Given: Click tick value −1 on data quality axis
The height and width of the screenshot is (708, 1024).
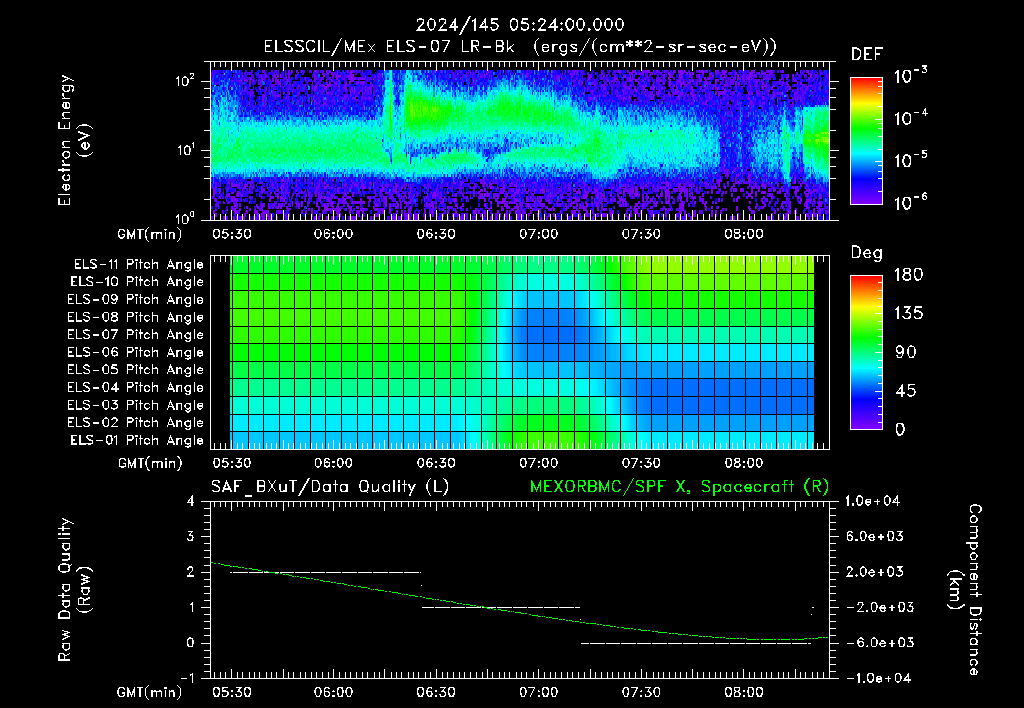Looking at the screenshot, I should pos(187,678).
